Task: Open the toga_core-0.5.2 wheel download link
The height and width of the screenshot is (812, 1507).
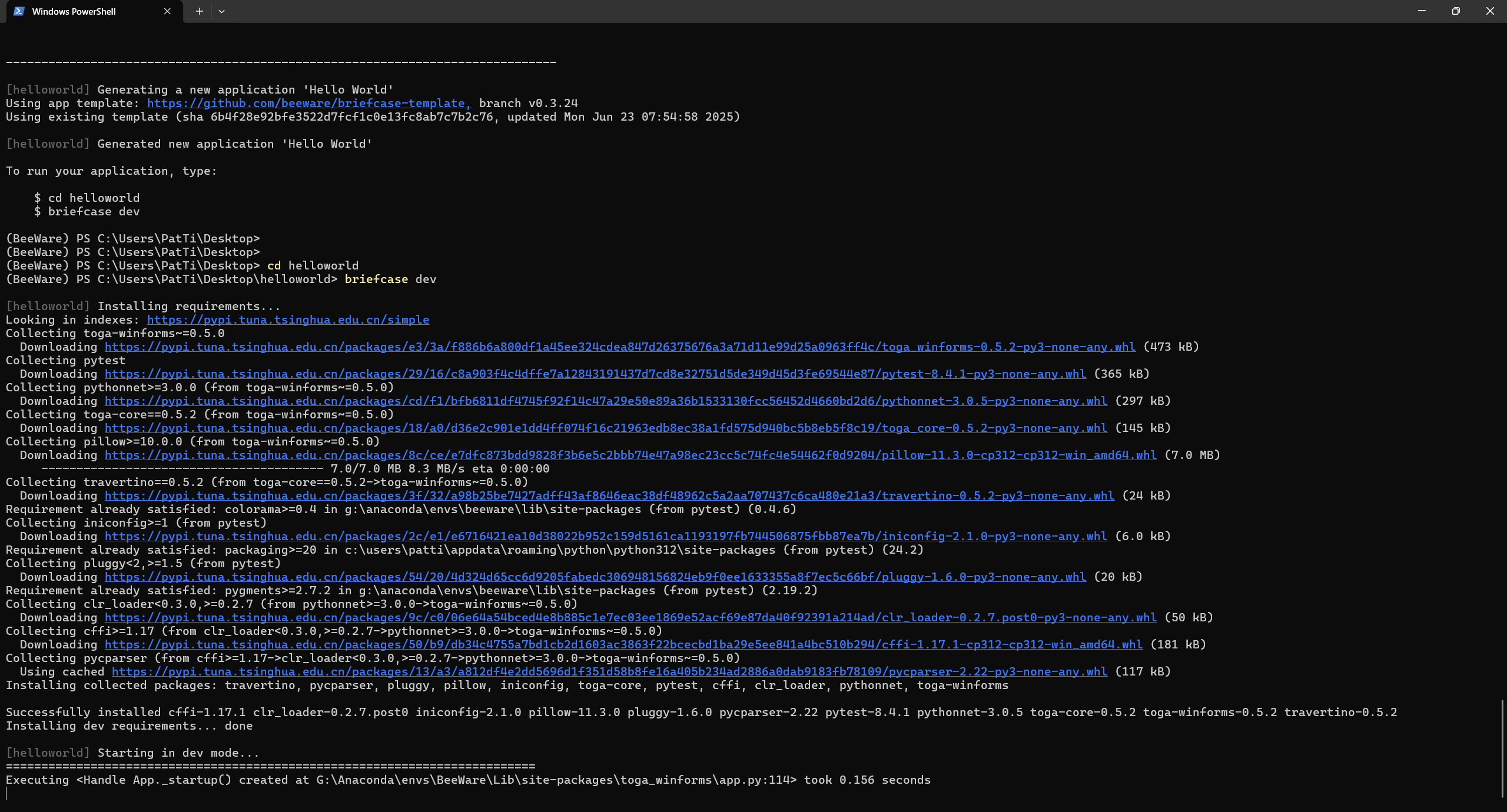Action: pyautogui.click(x=606, y=428)
